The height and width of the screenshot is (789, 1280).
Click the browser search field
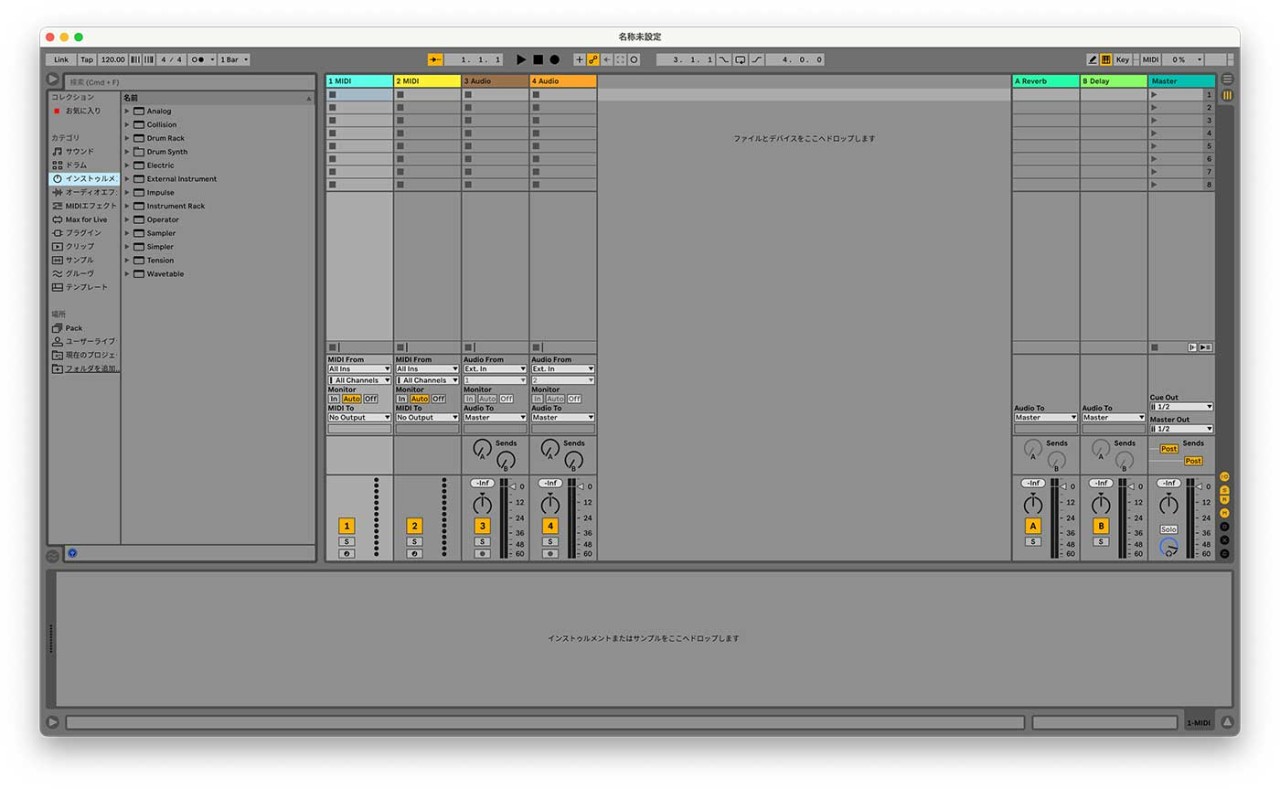point(180,80)
